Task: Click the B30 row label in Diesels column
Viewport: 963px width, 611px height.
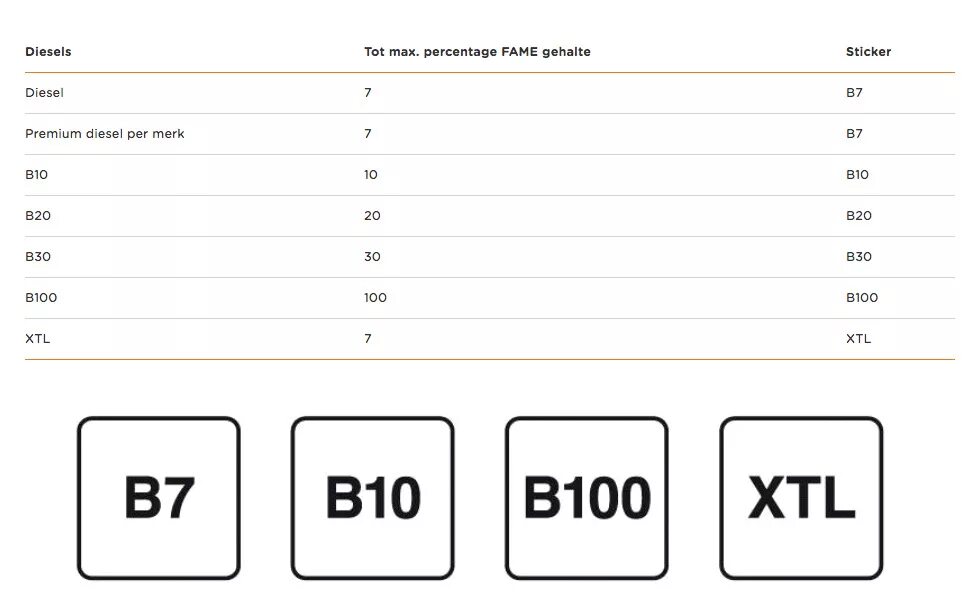Action: coord(38,257)
